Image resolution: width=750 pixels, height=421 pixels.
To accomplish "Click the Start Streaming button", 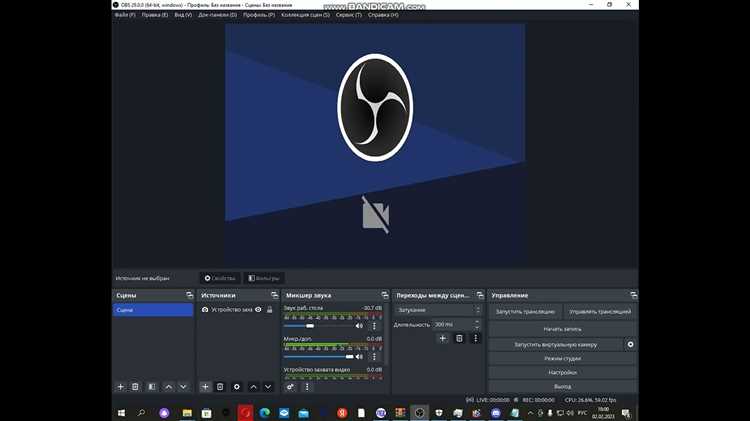I will [525, 311].
